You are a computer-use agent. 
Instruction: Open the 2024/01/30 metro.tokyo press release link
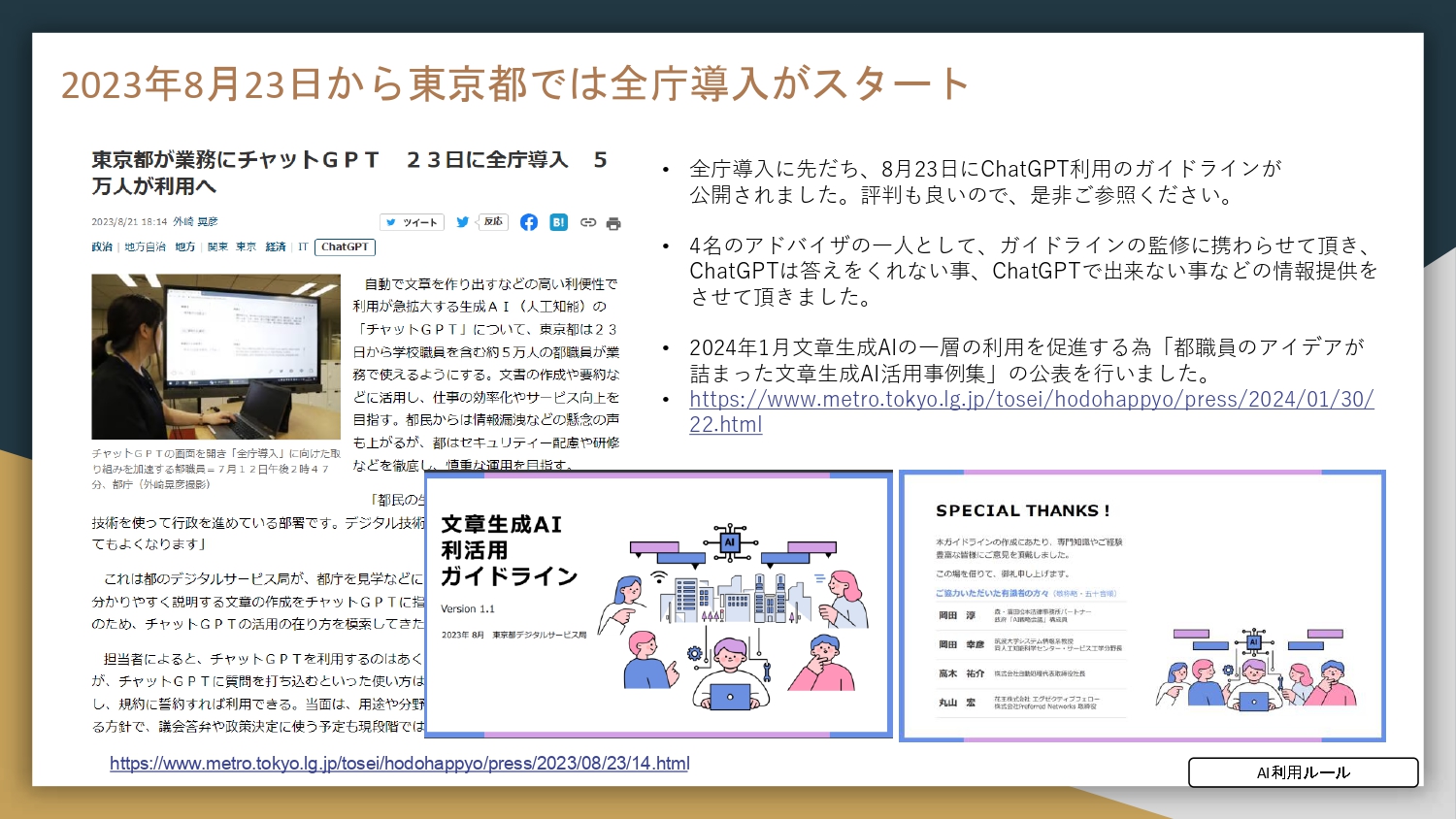(x=1031, y=411)
